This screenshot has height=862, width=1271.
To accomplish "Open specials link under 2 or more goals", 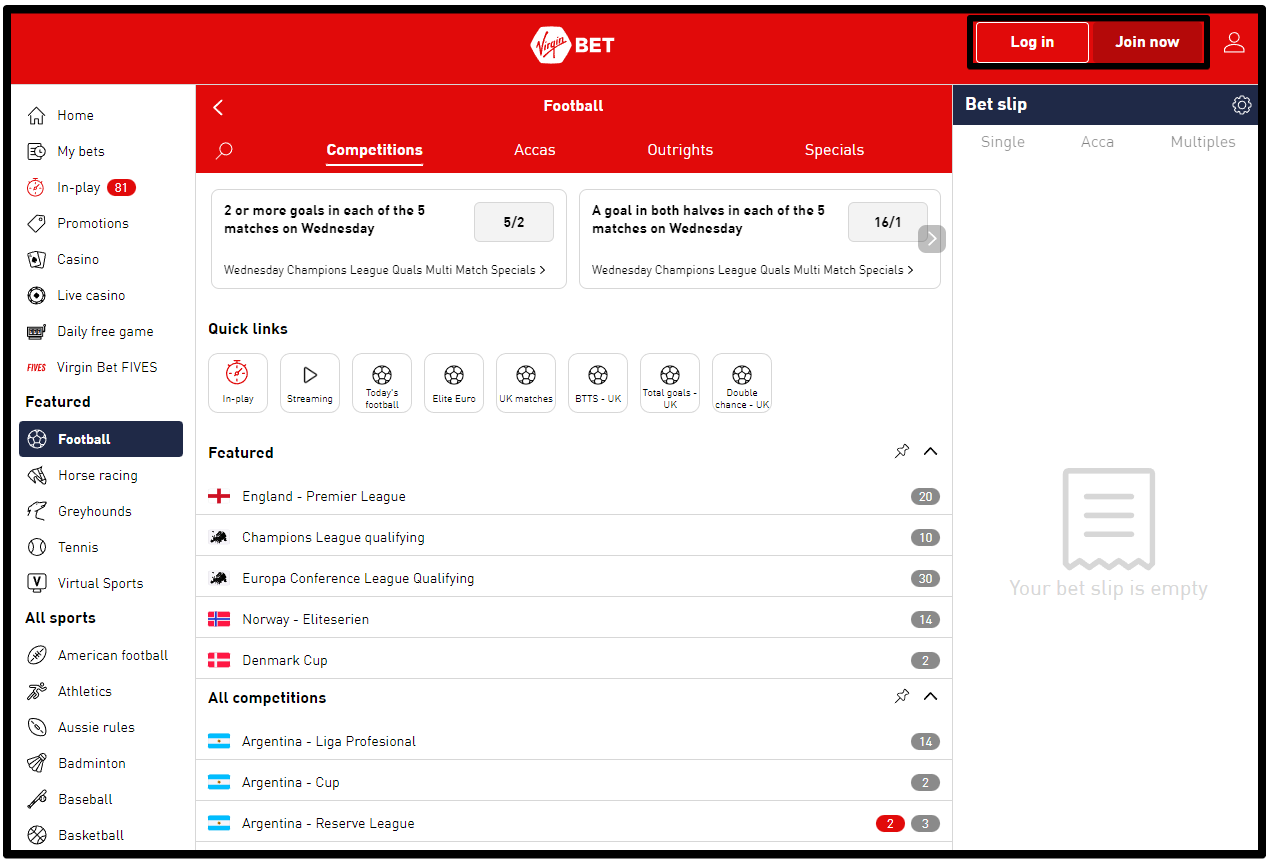I will (x=385, y=270).
